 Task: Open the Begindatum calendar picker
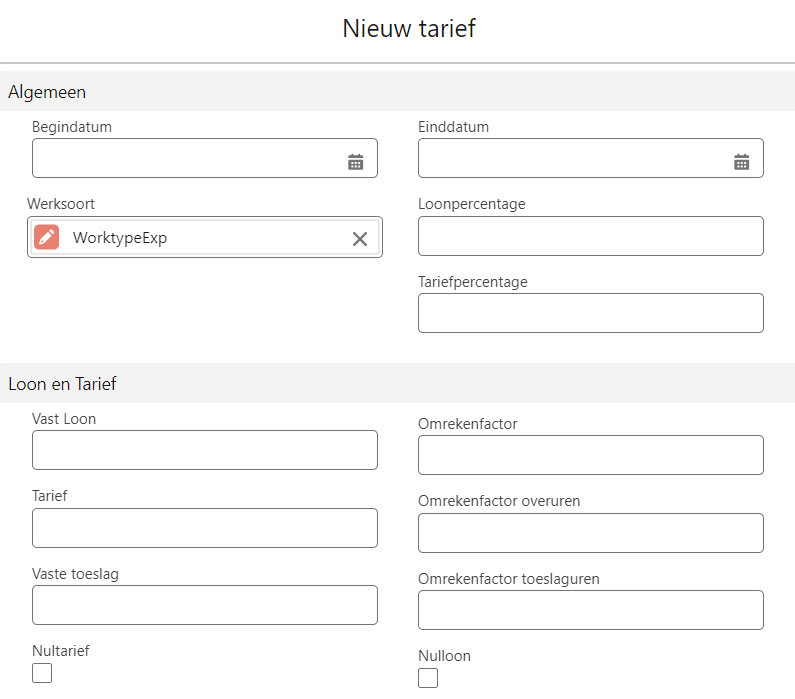355,162
